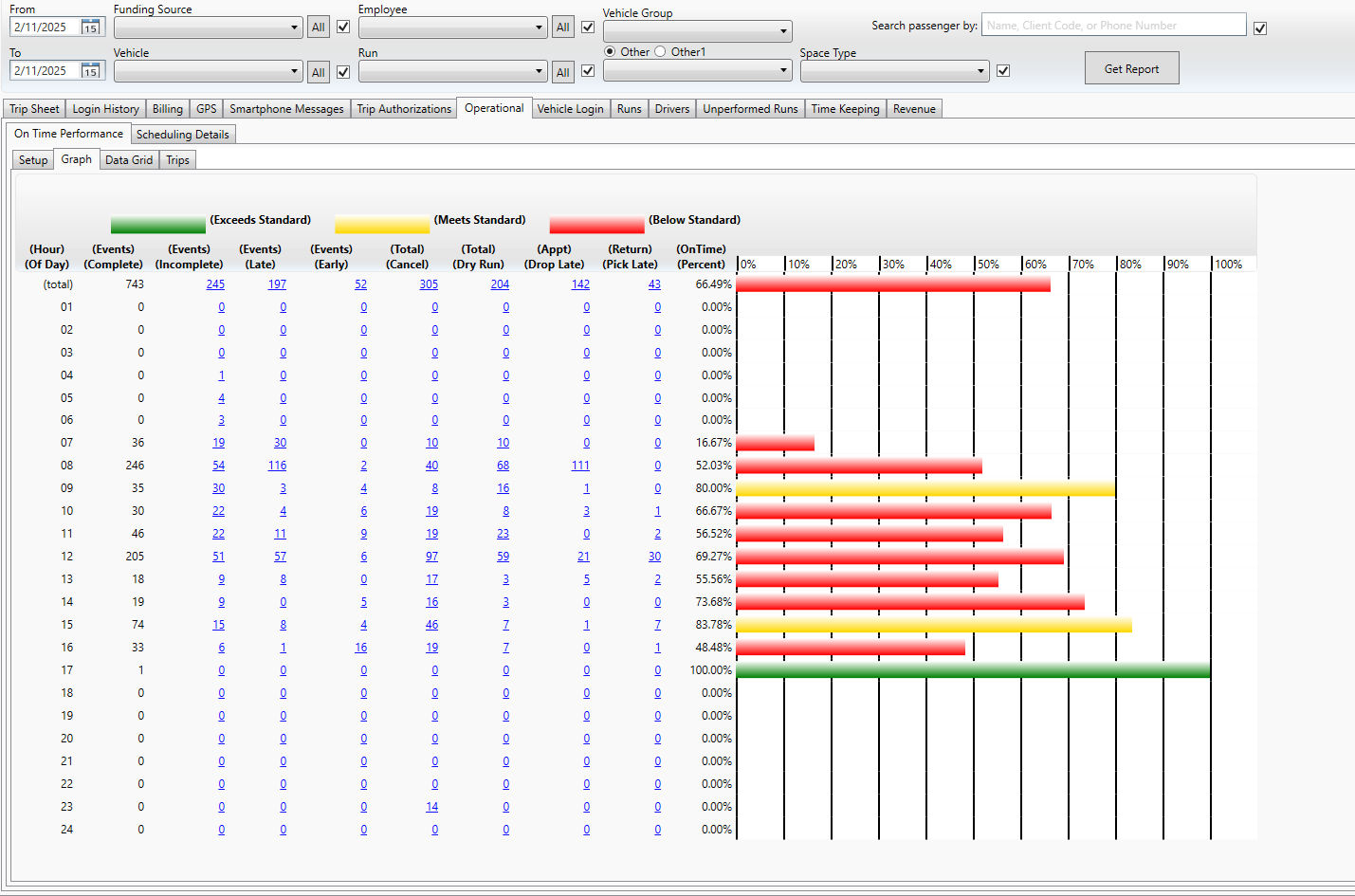Go to the Drivers tab

[x=671, y=108]
